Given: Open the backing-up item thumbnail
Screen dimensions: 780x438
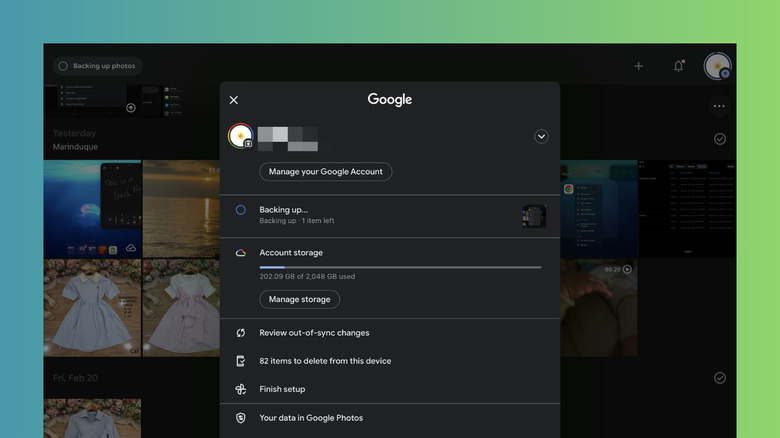Looking at the screenshot, I should tap(534, 216).
